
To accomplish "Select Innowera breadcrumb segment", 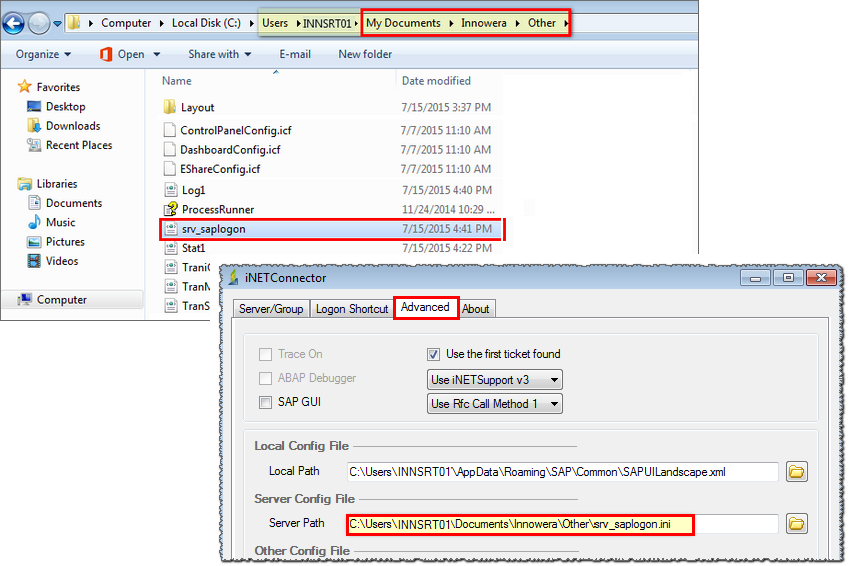I will (x=484, y=23).
